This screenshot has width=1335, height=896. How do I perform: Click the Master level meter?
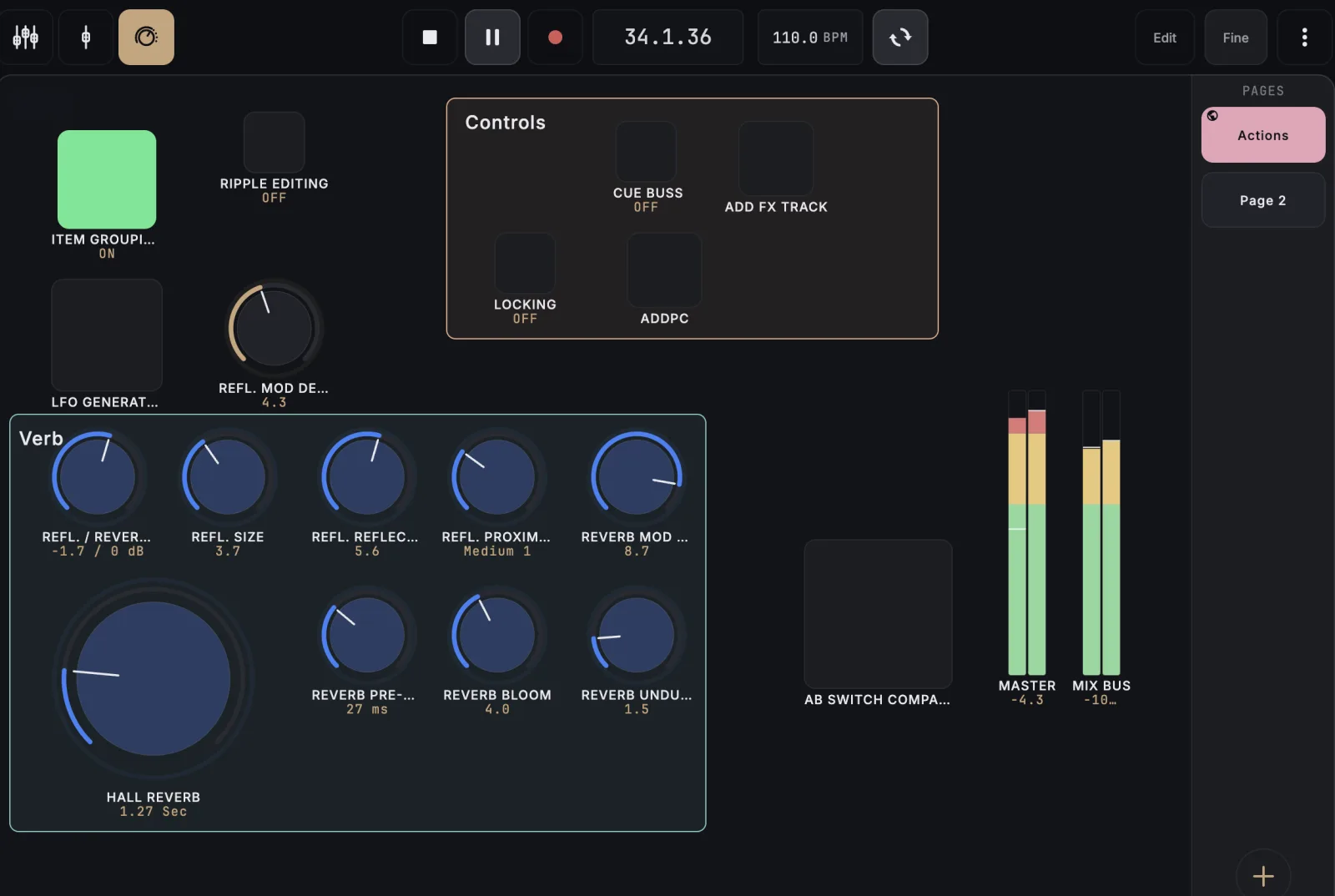click(x=1027, y=532)
